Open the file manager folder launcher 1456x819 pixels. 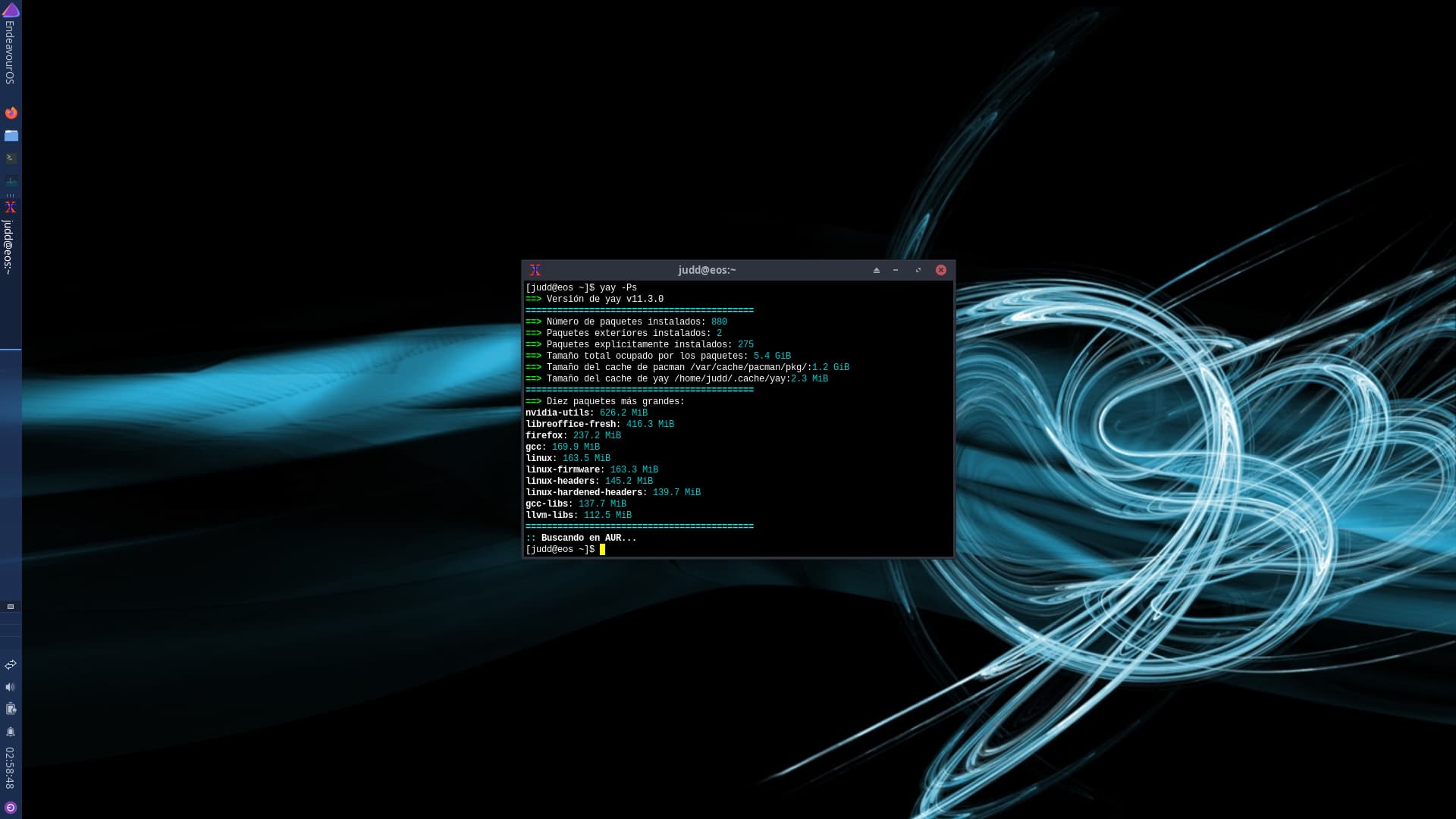pyautogui.click(x=11, y=136)
